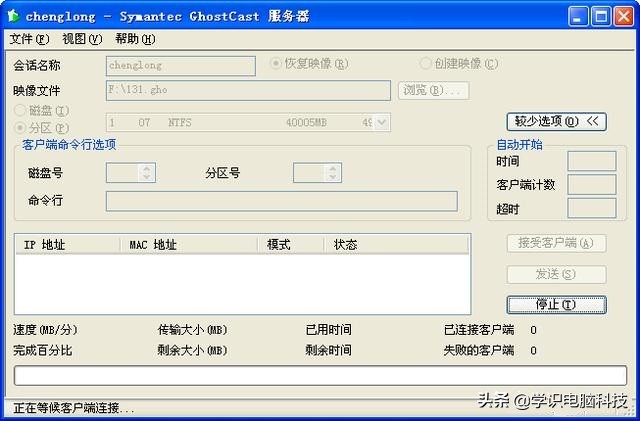The image size is (640, 421).
Task: Open the 帮助(H) menu
Action: click(135, 39)
